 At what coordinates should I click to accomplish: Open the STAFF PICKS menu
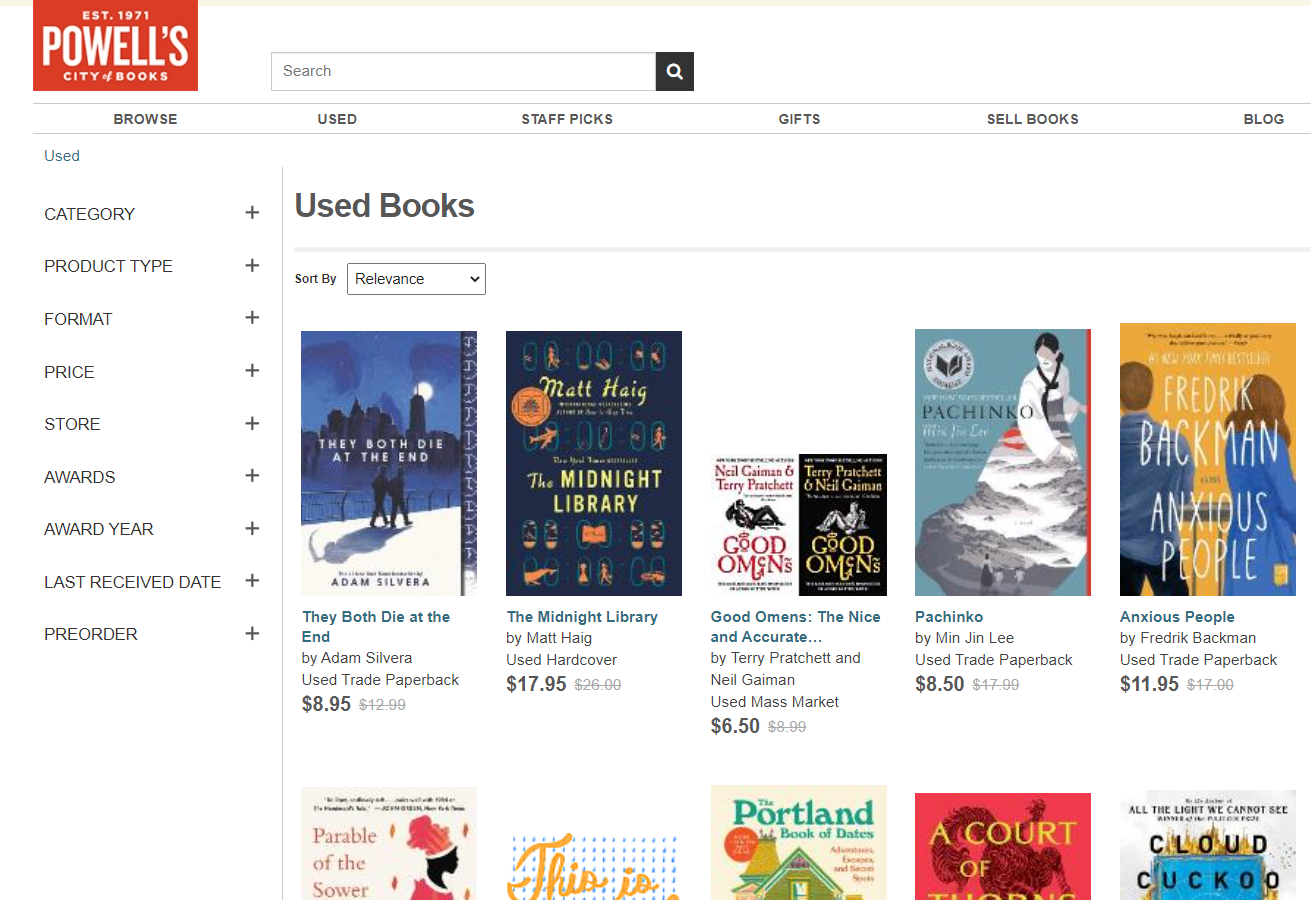coord(567,118)
